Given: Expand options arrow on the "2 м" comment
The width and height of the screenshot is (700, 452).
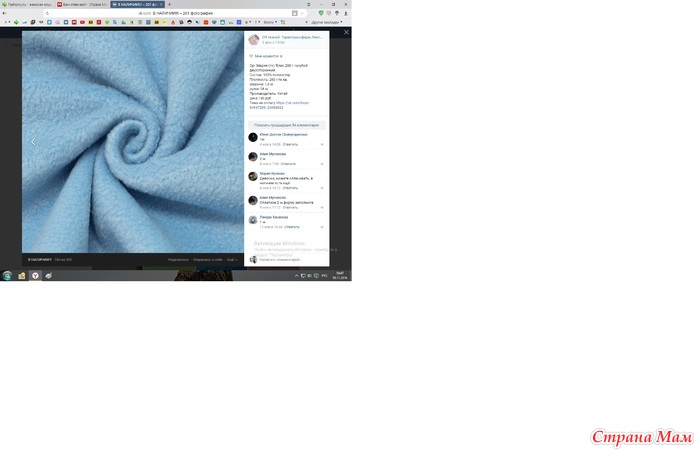Looking at the screenshot, I should tap(322, 164).
